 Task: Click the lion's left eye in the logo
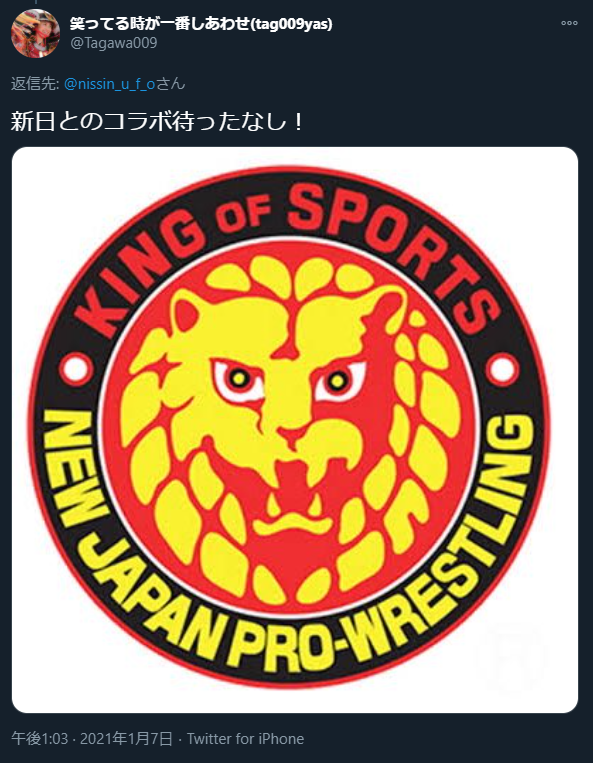click(238, 379)
